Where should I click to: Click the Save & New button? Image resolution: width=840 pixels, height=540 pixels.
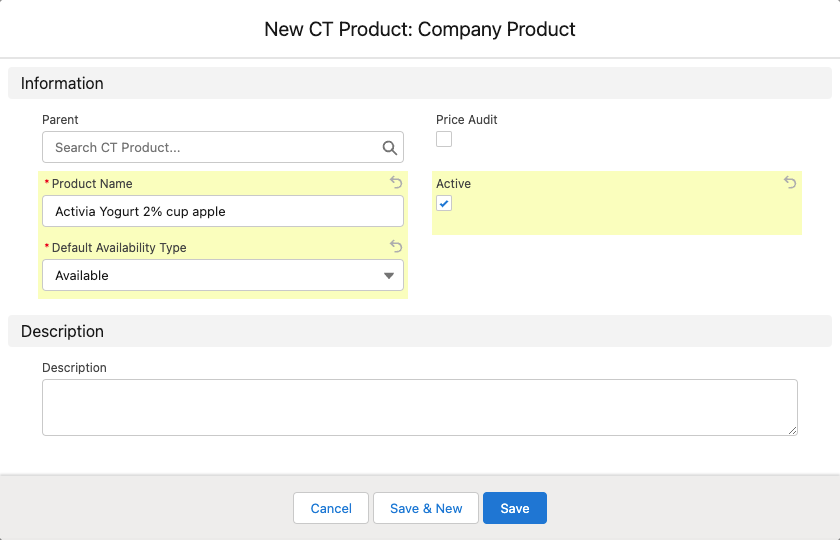[x=426, y=508]
